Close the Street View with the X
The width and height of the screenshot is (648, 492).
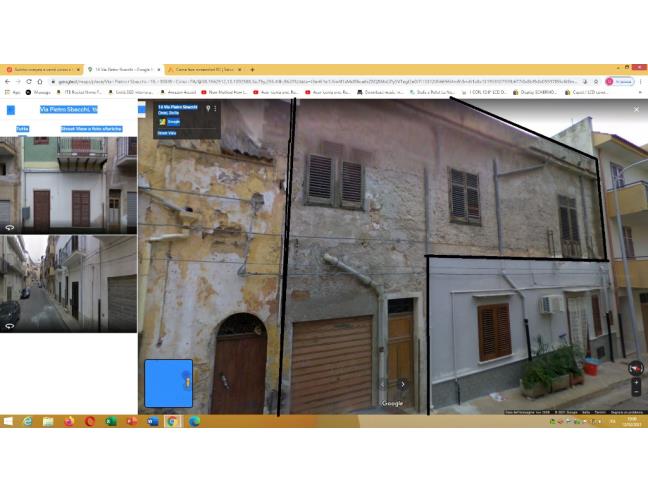click(x=636, y=109)
